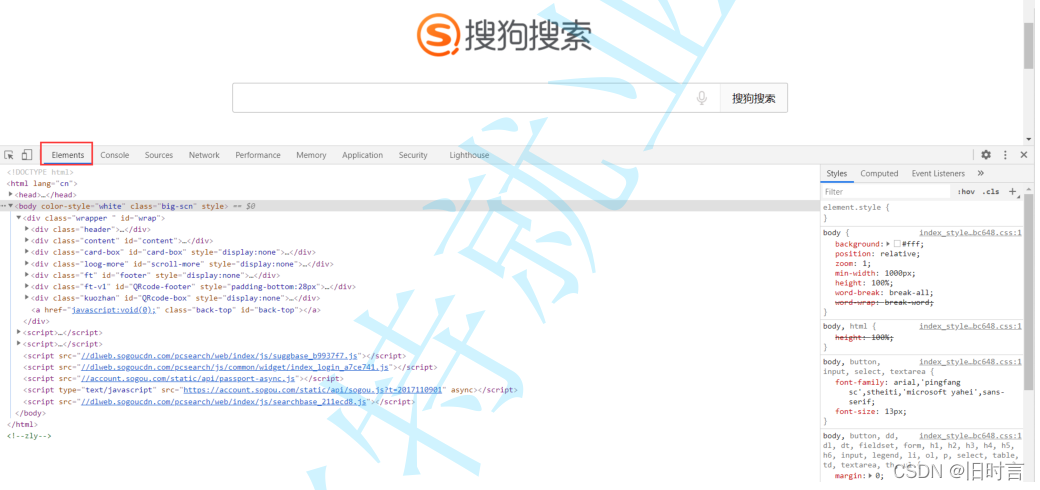This screenshot has height=490, width=1040.
Task: Open the Sources tab
Action: (x=159, y=155)
